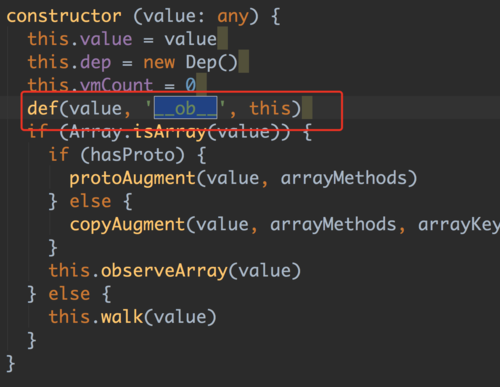Click the truncated 'arrayKey' argument
This screenshot has width=500, height=387.
[x=459, y=225]
